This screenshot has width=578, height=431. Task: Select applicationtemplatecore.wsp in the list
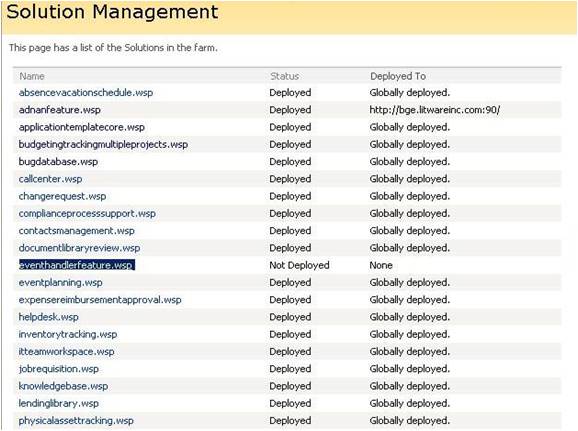[x=82, y=127]
